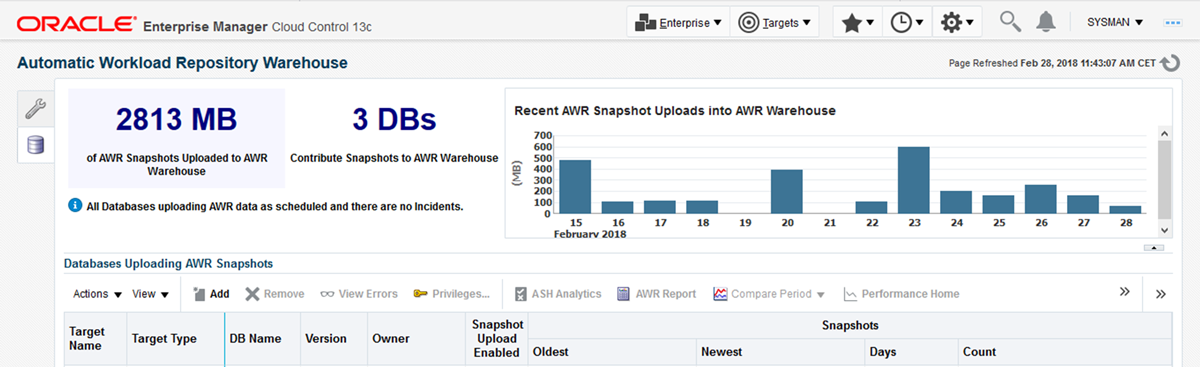Open the SYSMAN user menu
Viewport: 1200px width, 367px height.
pos(1115,22)
